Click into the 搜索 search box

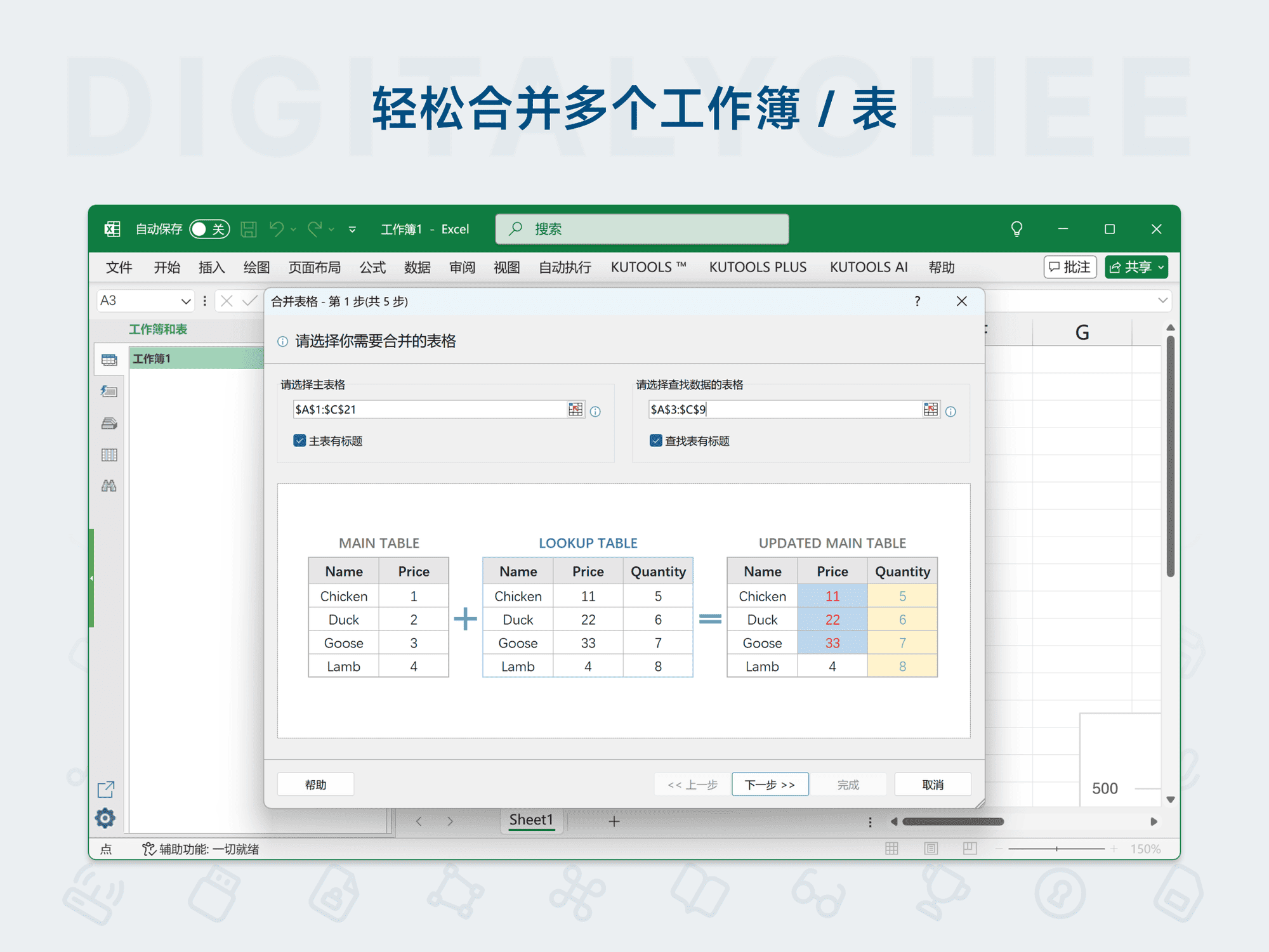pyautogui.click(x=642, y=229)
